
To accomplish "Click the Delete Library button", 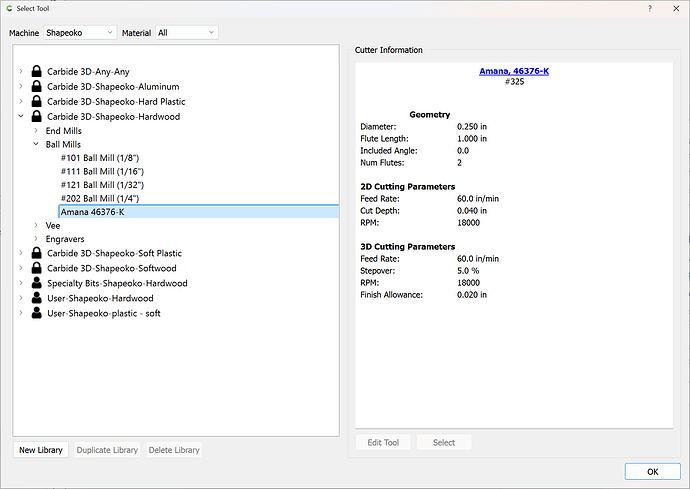I will (x=174, y=450).
